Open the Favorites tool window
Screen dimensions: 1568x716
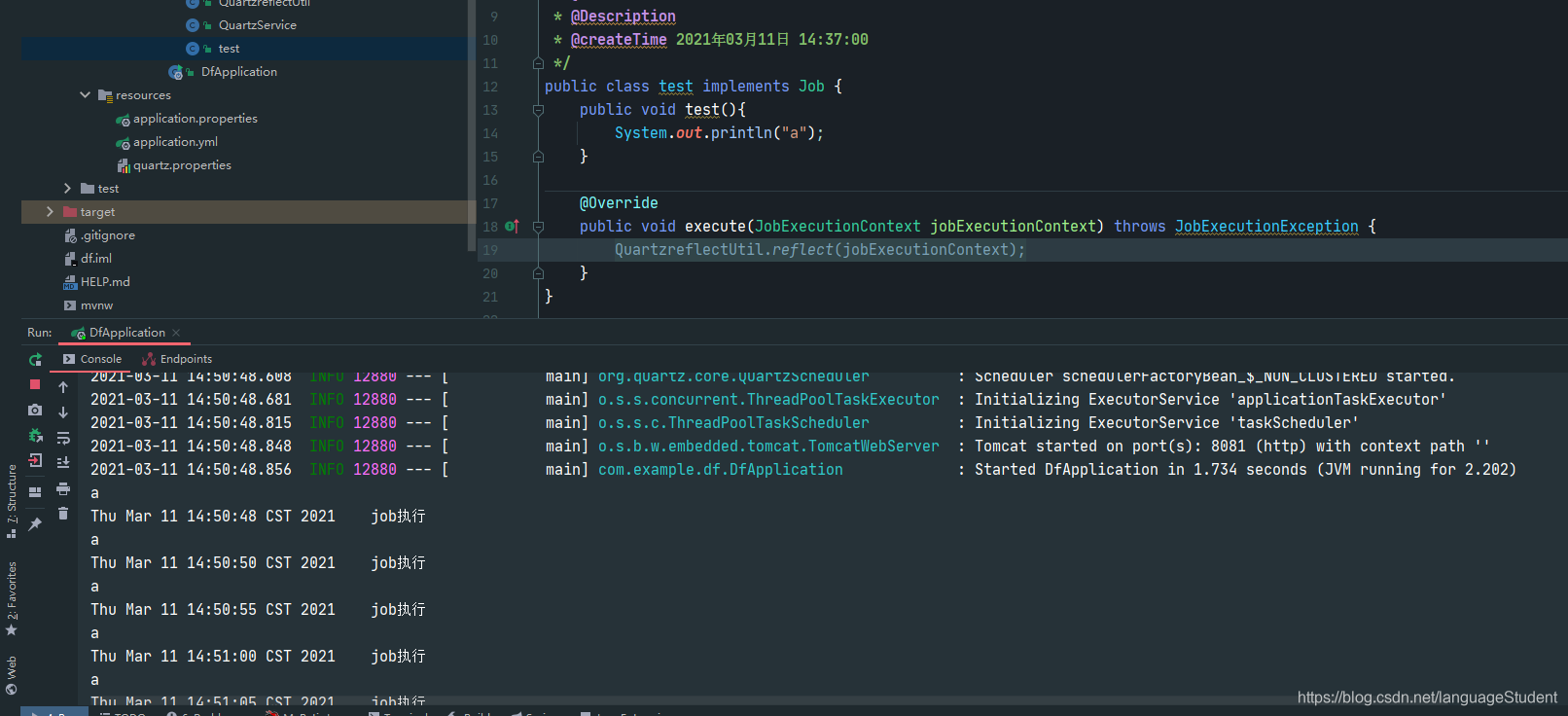pyautogui.click(x=12, y=598)
